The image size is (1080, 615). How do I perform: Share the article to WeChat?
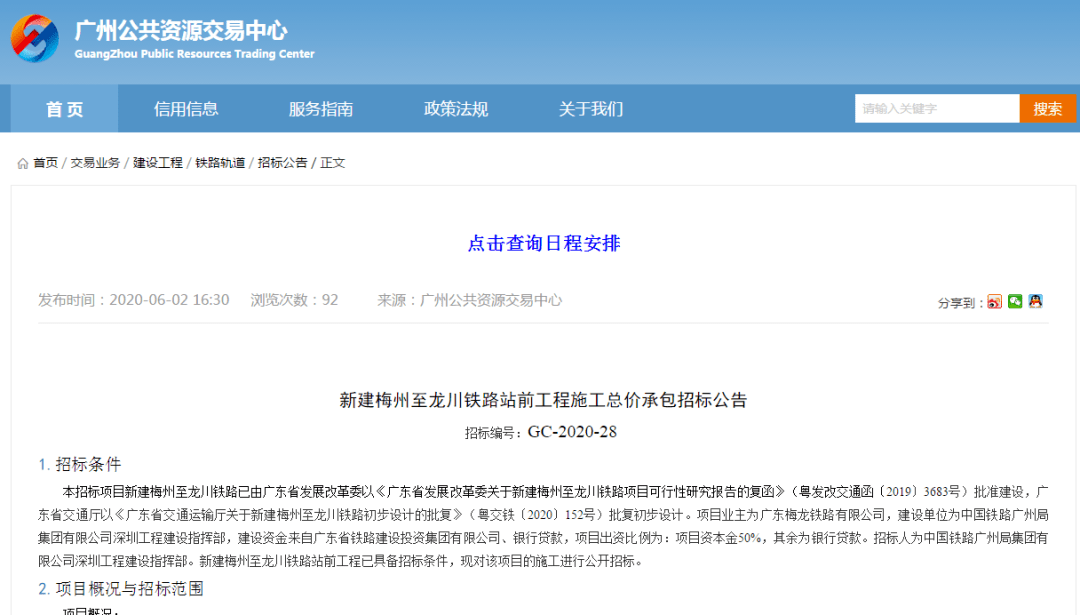[1015, 301]
